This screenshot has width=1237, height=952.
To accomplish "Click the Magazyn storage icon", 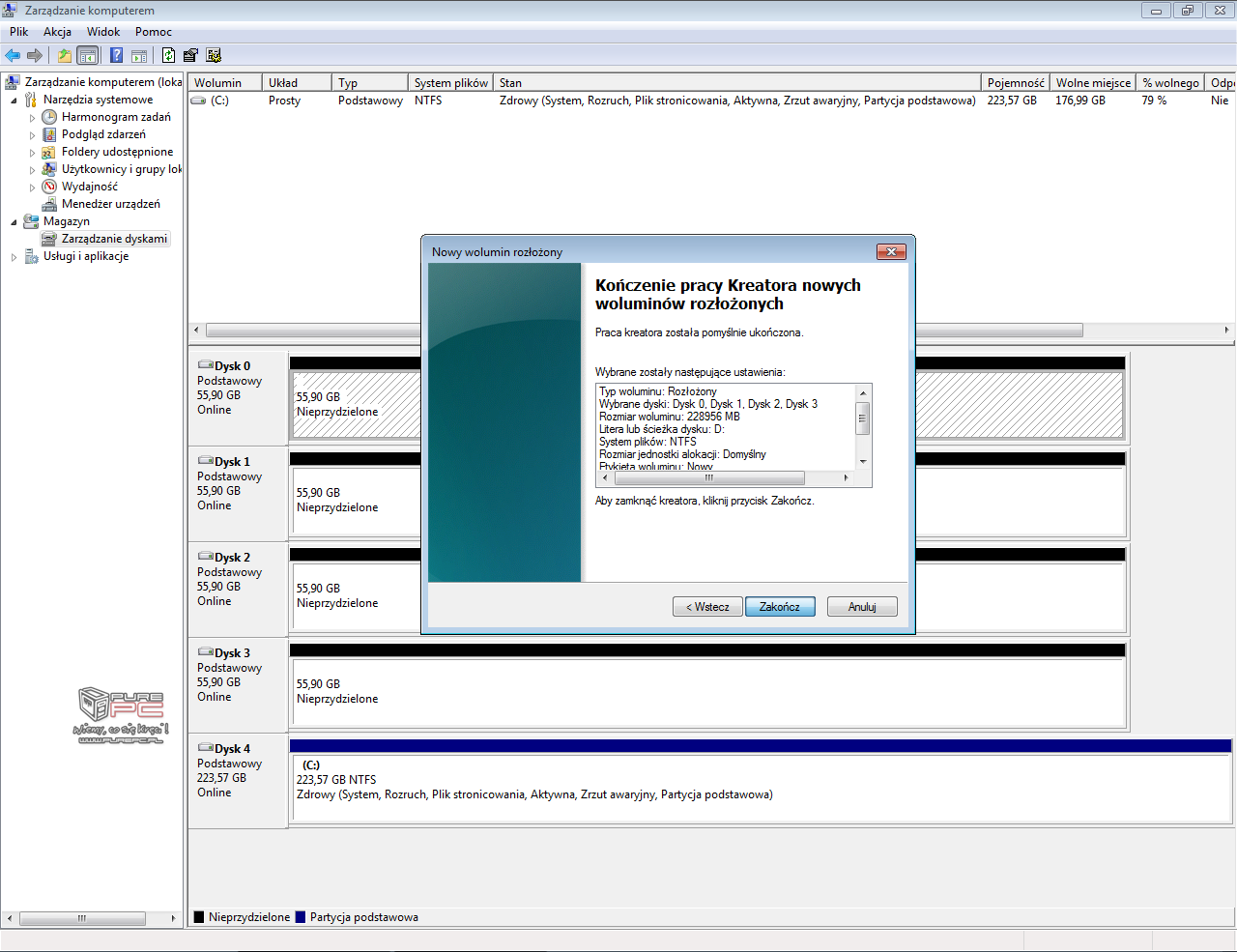I will 31,221.
